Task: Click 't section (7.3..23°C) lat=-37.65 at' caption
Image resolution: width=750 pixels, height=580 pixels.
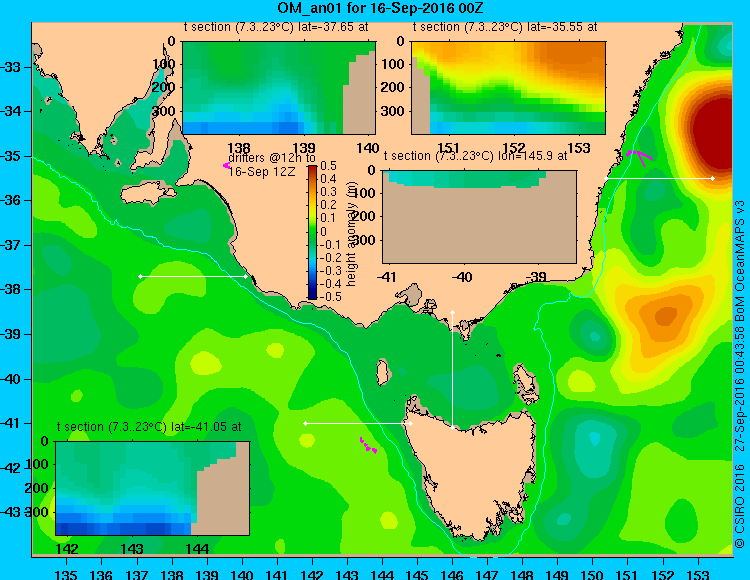Action: (276, 27)
